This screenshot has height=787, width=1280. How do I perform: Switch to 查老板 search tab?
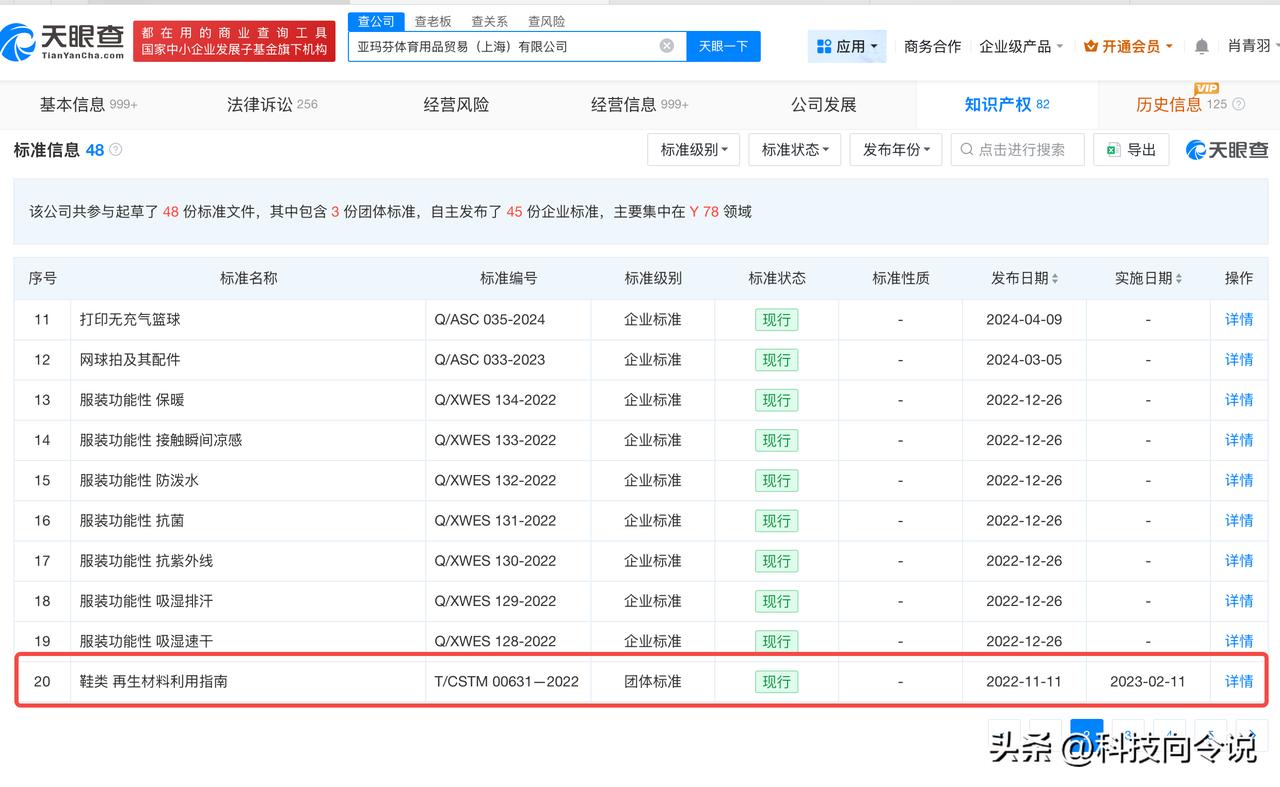[433, 21]
